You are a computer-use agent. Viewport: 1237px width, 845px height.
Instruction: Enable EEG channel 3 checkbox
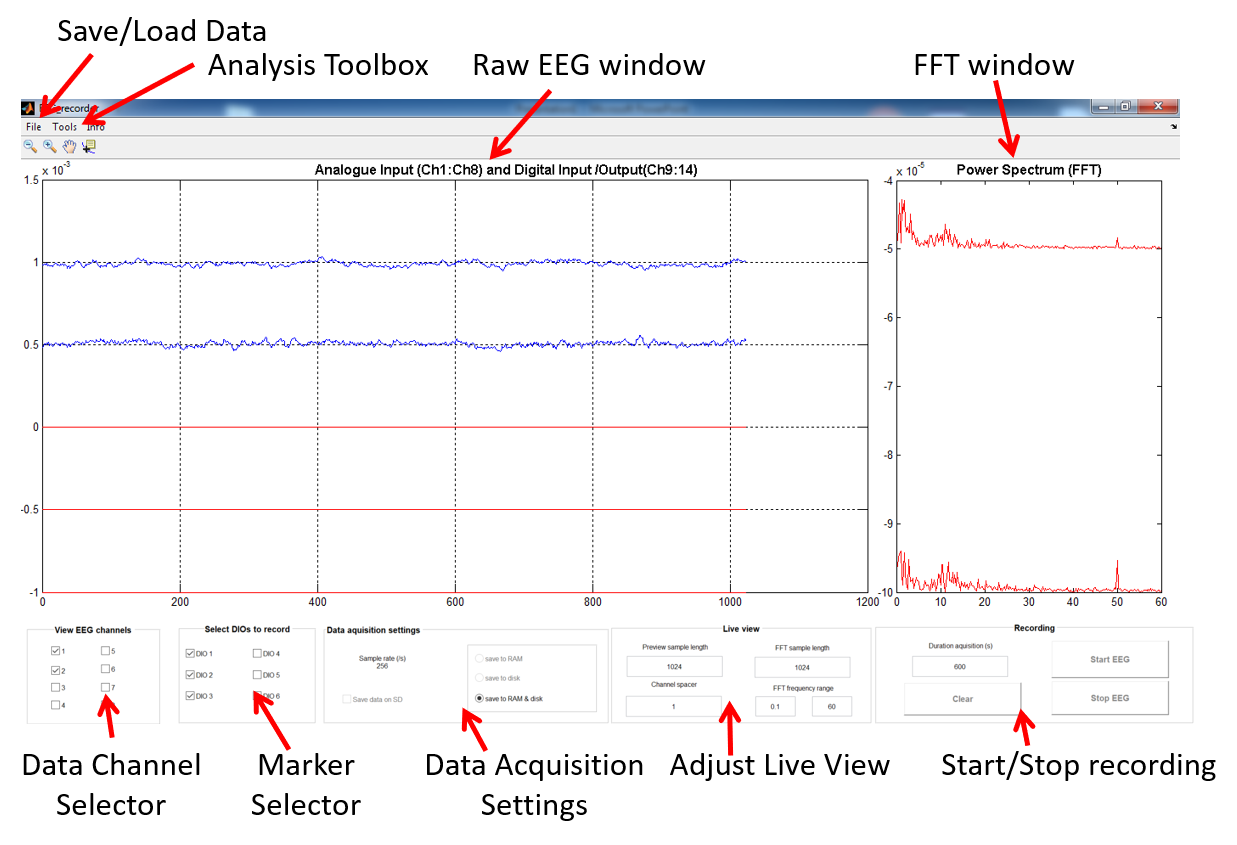point(56,688)
